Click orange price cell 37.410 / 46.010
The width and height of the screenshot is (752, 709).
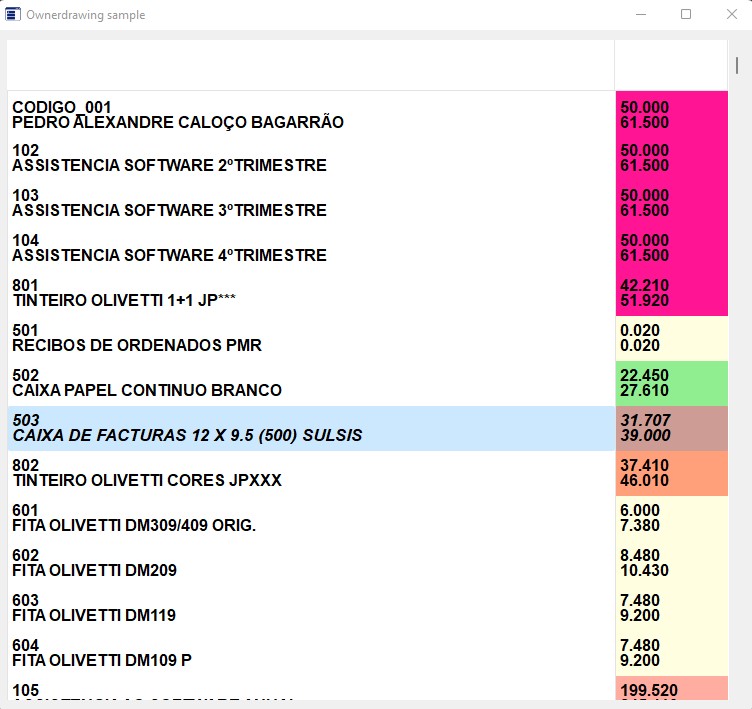(x=671, y=473)
